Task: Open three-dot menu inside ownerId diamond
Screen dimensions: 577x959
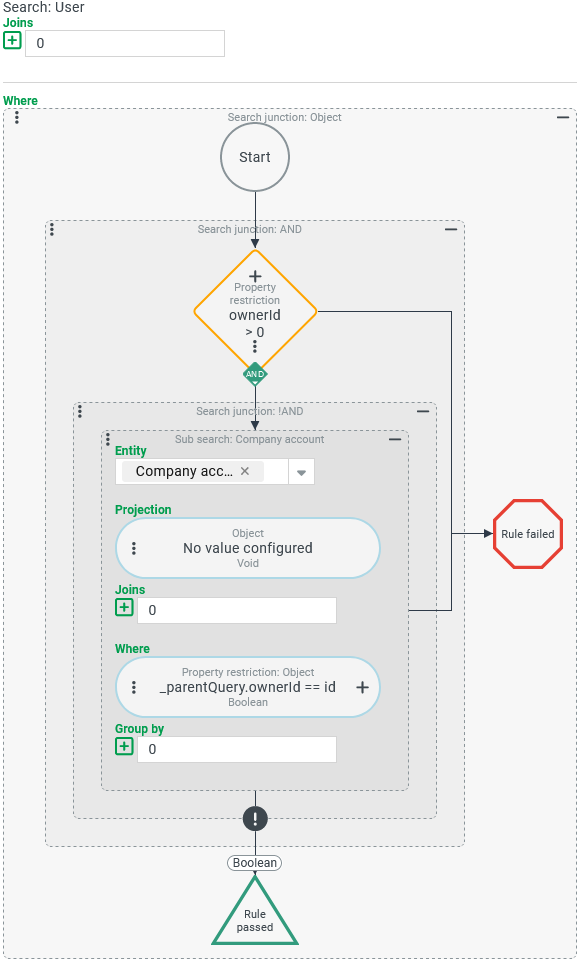Action: (255, 347)
